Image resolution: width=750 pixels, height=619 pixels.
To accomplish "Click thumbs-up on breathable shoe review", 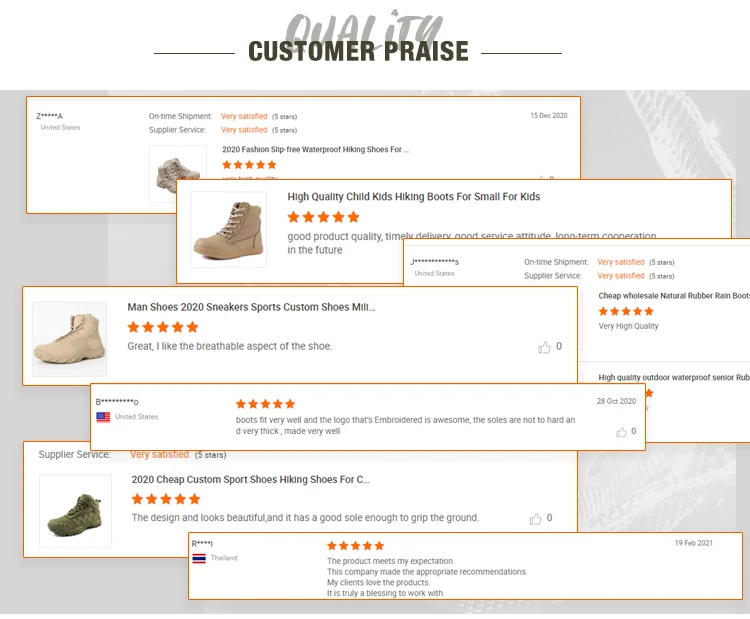I will (x=544, y=347).
